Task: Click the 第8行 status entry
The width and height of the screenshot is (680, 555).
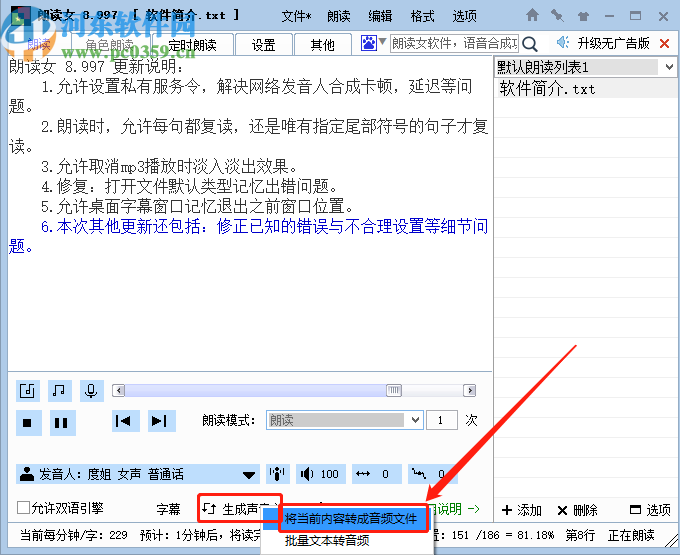Action: 580,535
